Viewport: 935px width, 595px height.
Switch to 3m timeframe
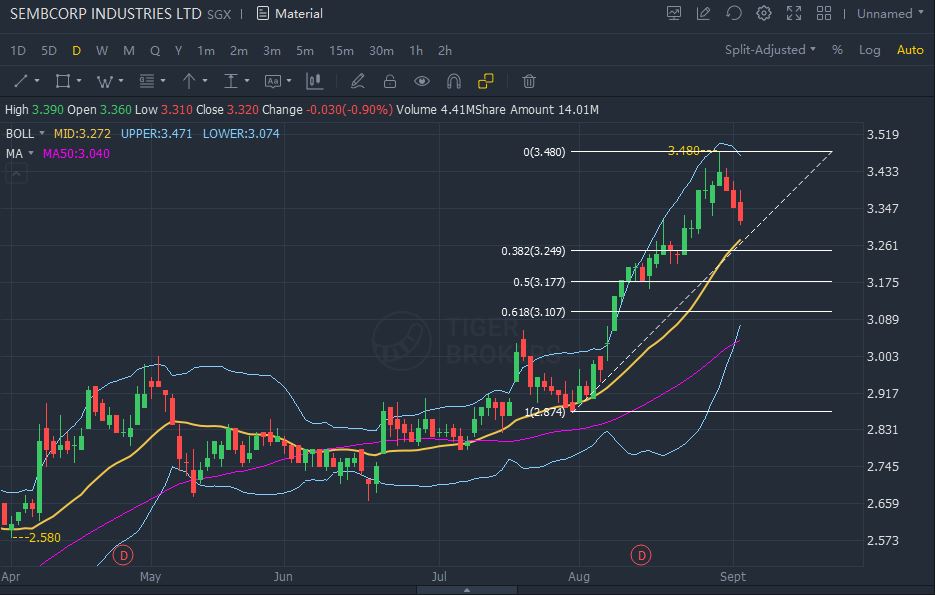(272, 51)
